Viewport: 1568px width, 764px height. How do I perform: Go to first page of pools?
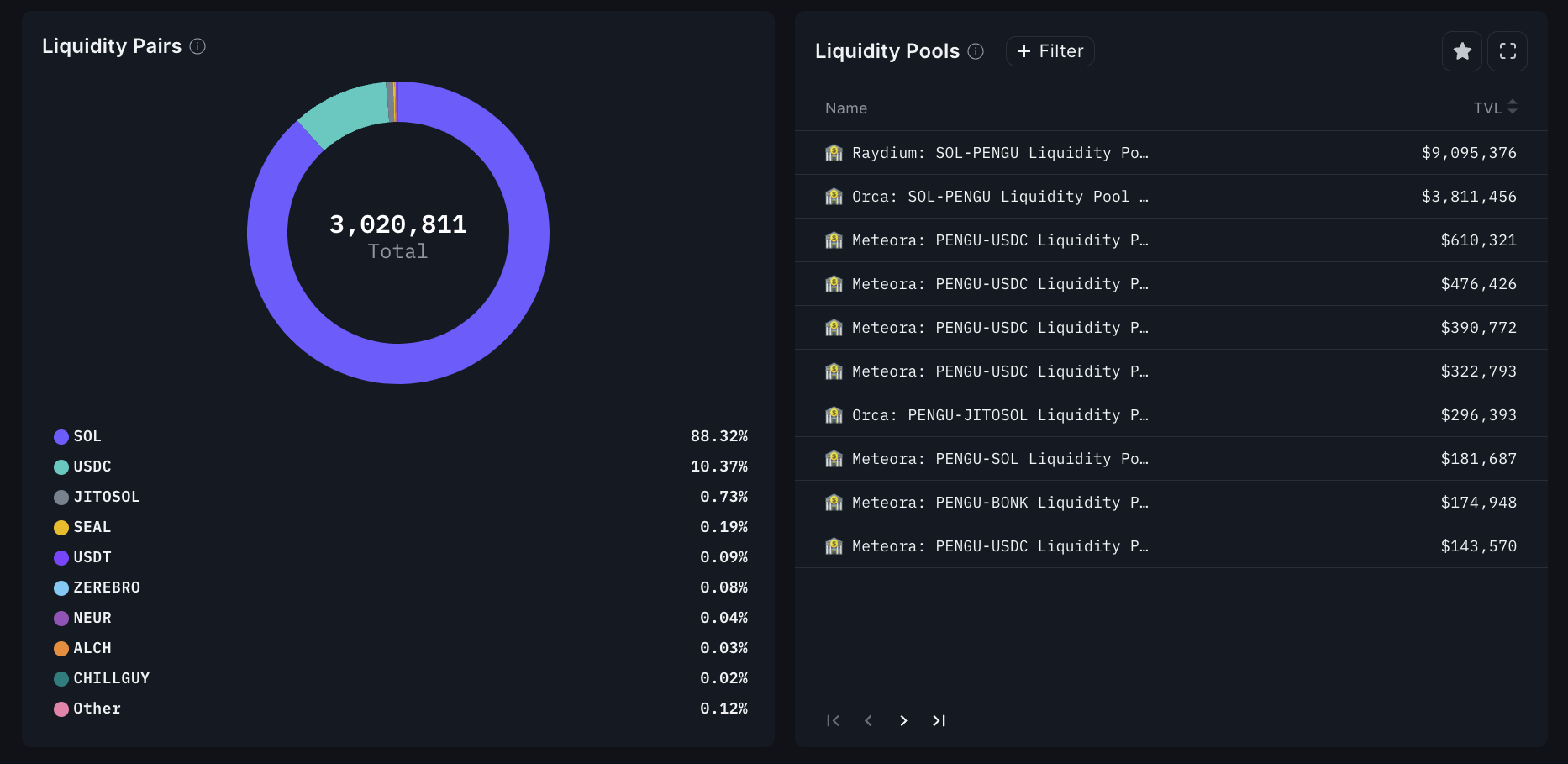coord(833,720)
